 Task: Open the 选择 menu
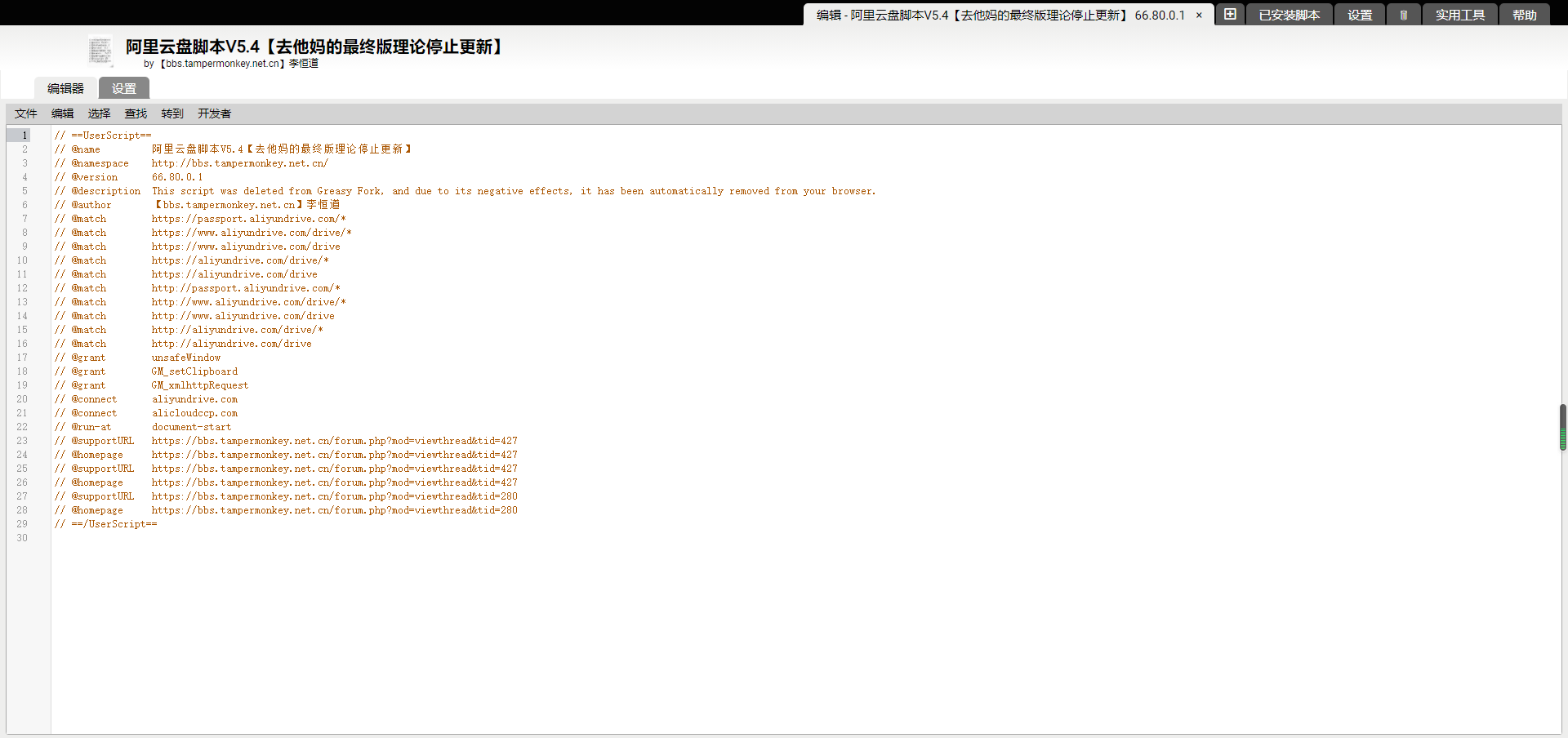tap(100, 113)
